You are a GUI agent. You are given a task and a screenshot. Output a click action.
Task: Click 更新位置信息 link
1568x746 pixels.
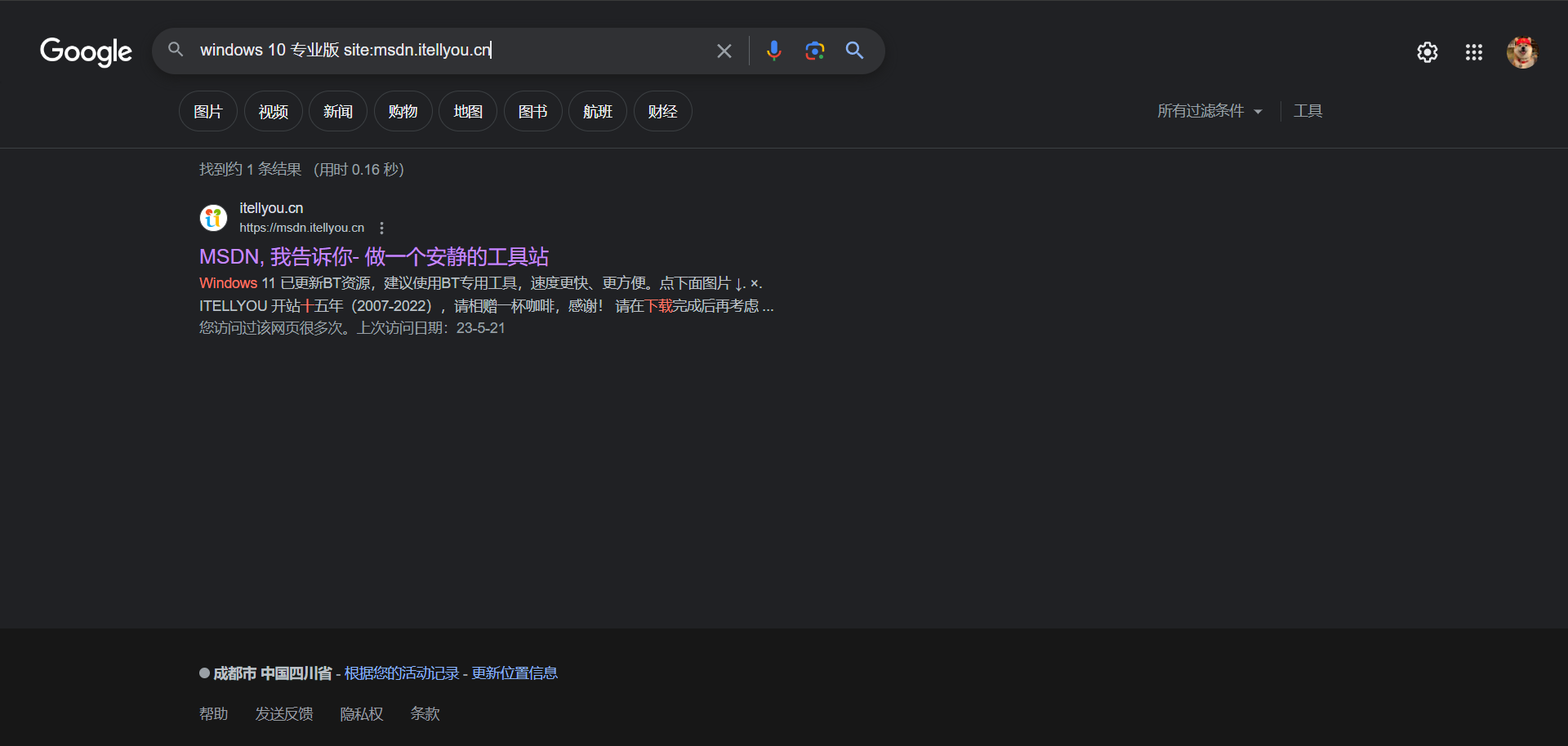514,673
